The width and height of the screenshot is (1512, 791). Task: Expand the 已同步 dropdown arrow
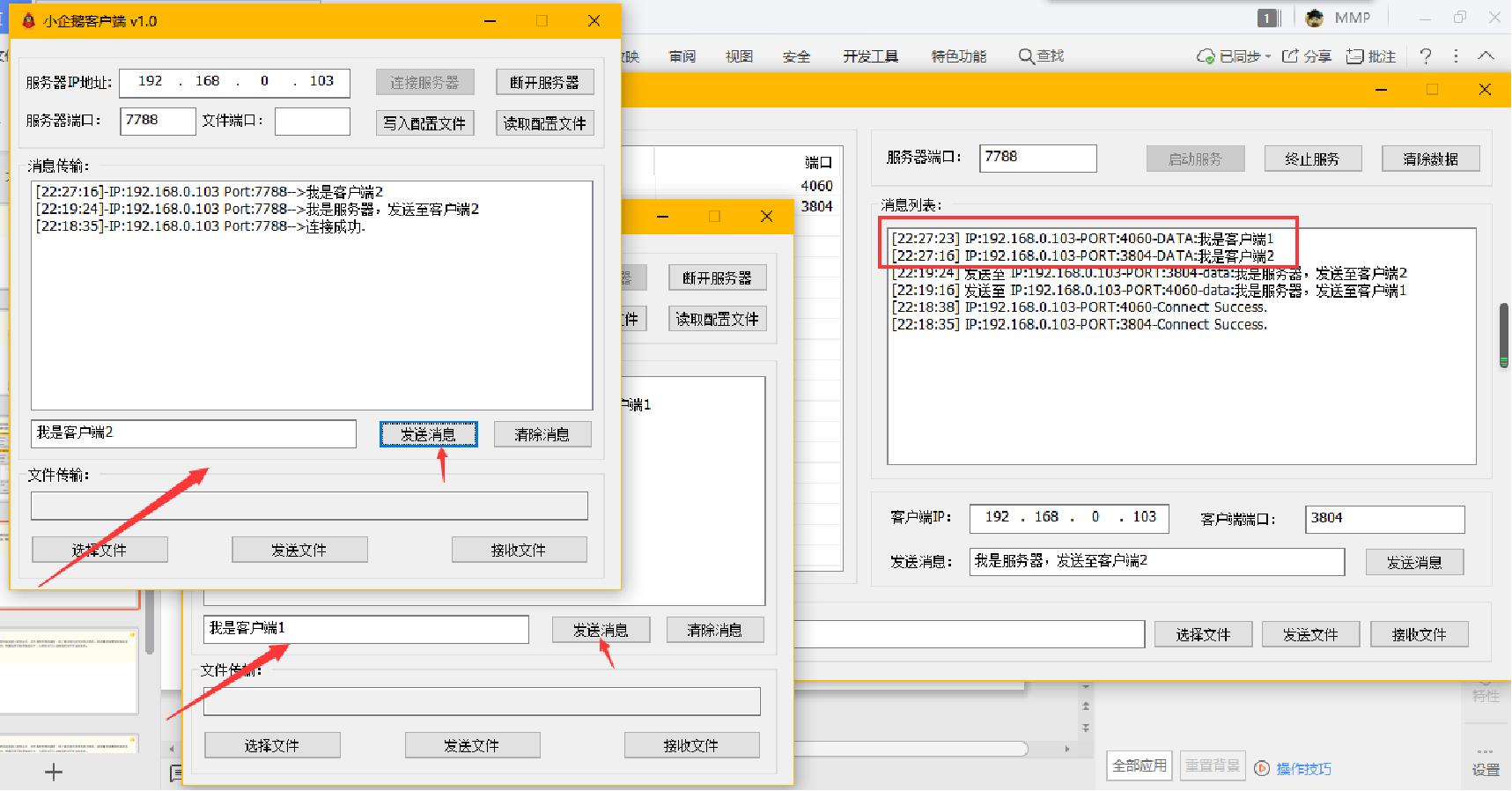(x=1267, y=56)
